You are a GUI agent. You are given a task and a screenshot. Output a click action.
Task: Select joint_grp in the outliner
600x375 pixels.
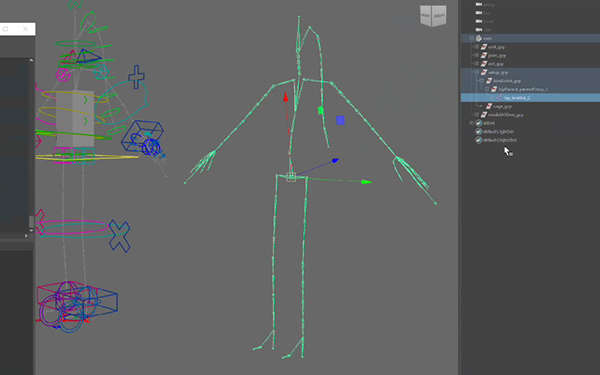[x=497, y=55]
